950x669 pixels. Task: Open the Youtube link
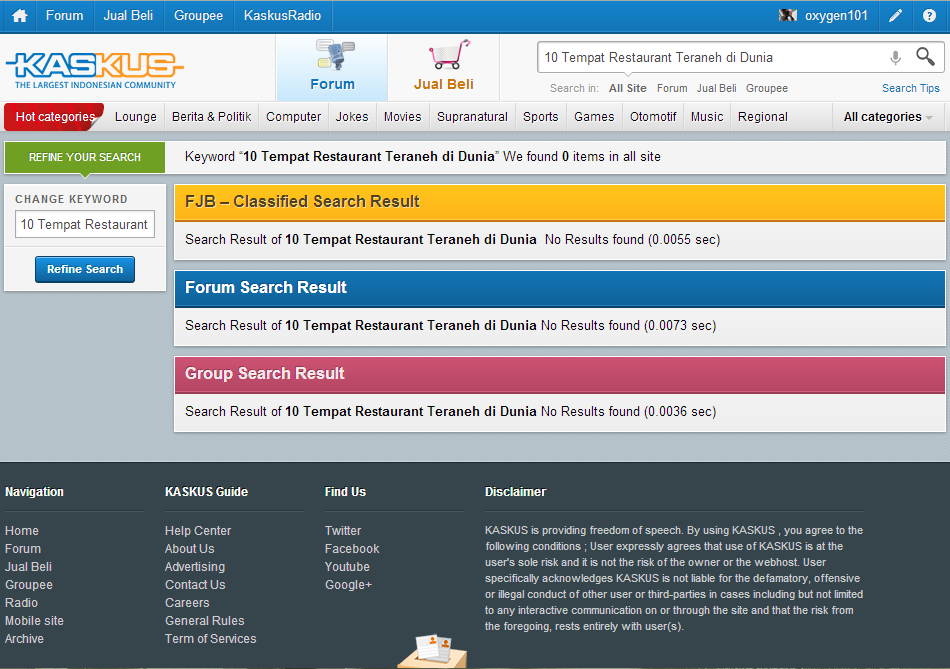[347, 567]
